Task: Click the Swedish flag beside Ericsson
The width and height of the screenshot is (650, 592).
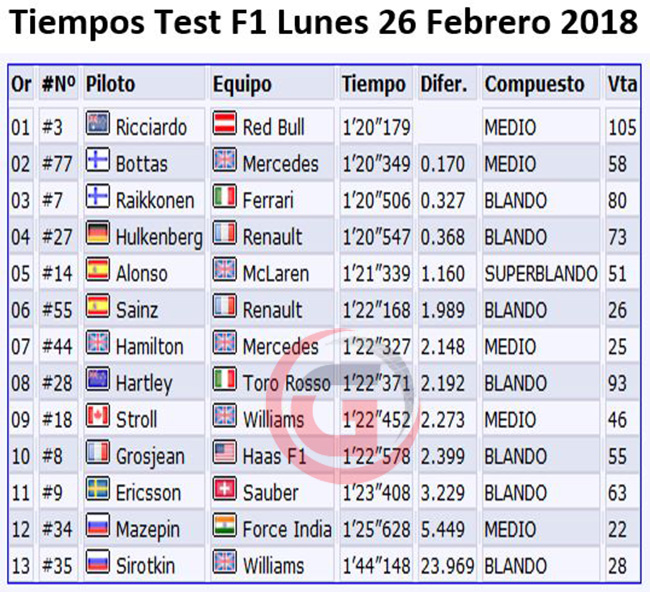Action: pyautogui.click(x=97, y=489)
